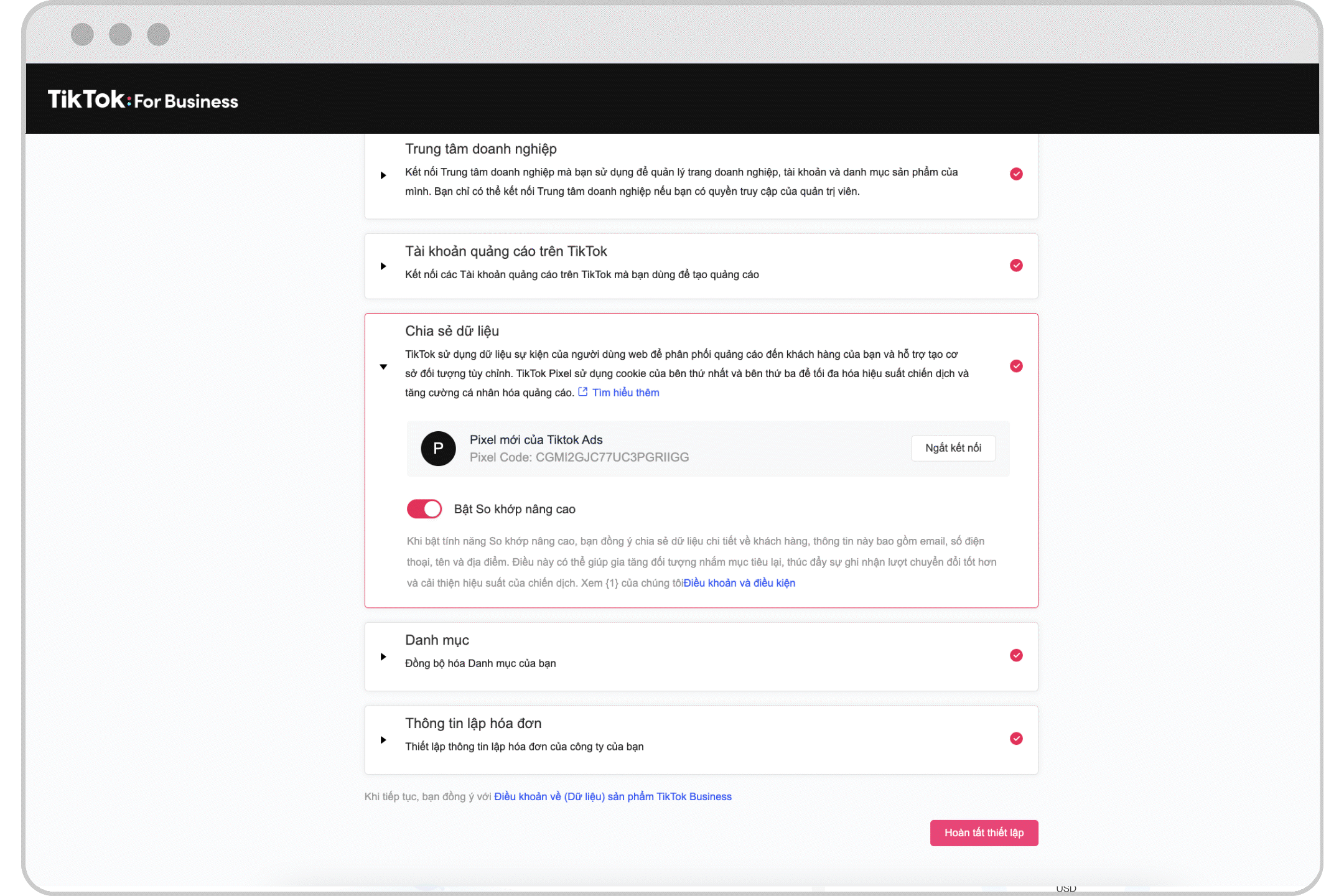Expand Tài khoản quảng cáo trên TikTok arrow

tap(383, 266)
